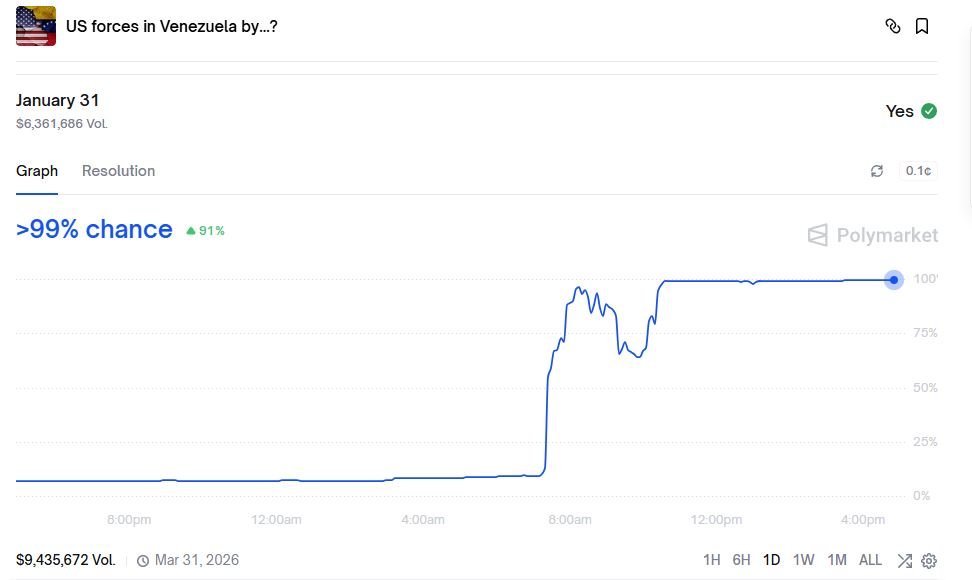Open the market title link
The height and width of the screenshot is (580, 972).
(171, 26)
